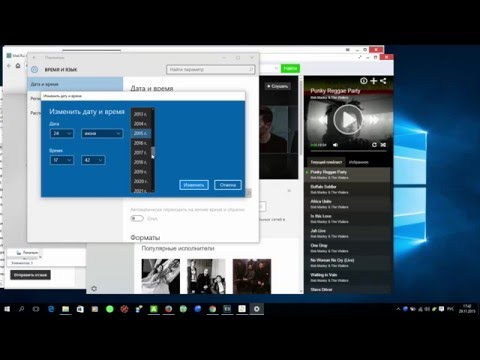Skip to previous track in player

coord(322,119)
